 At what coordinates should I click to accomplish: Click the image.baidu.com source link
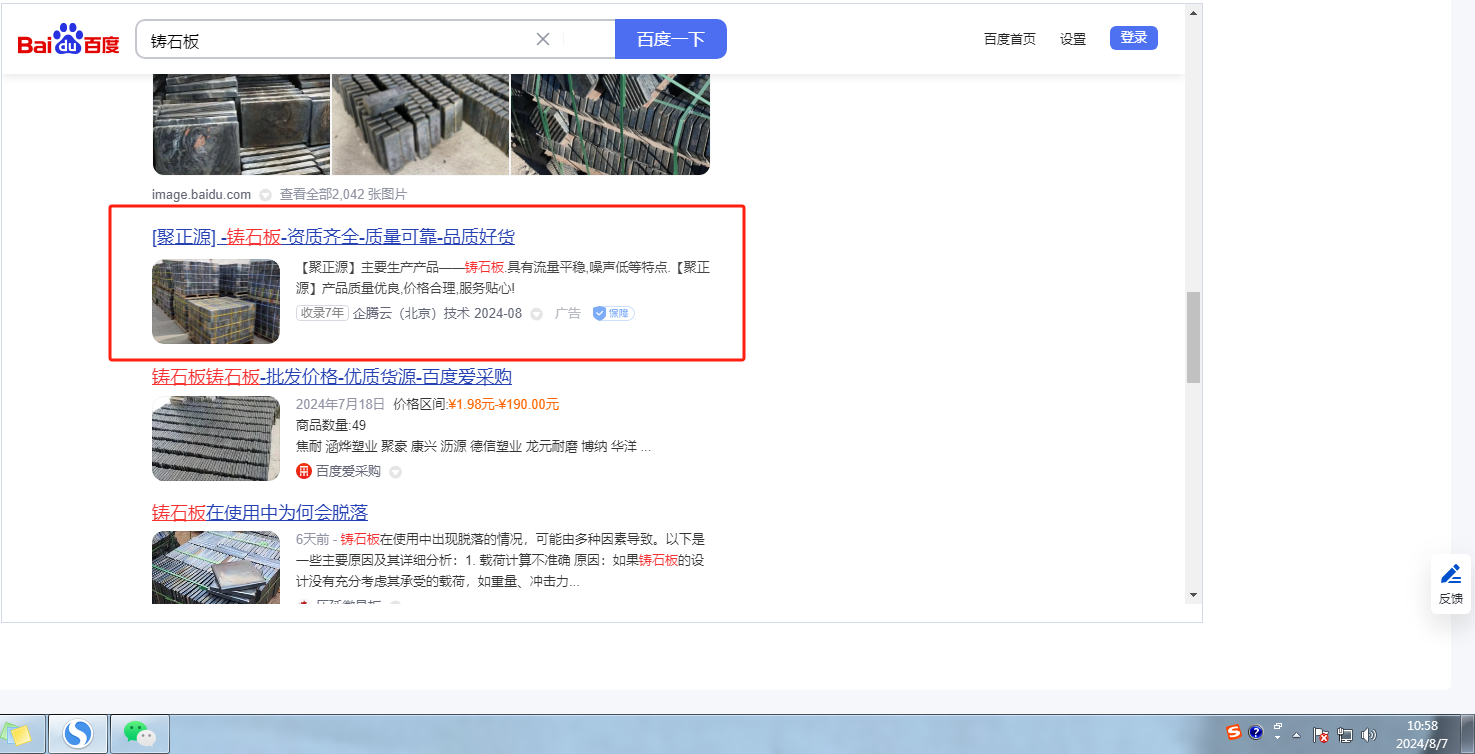click(x=202, y=195)
